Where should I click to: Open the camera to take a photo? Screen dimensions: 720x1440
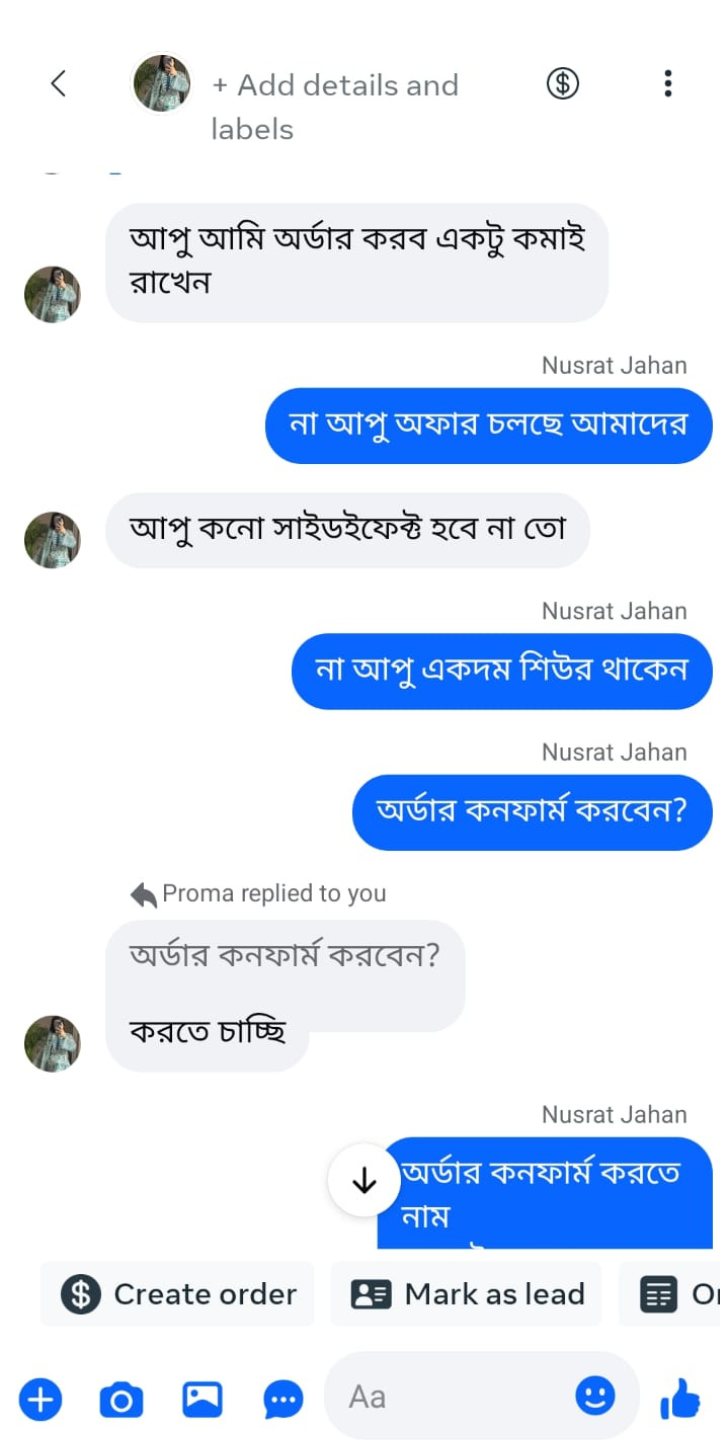pos(120,1399)
